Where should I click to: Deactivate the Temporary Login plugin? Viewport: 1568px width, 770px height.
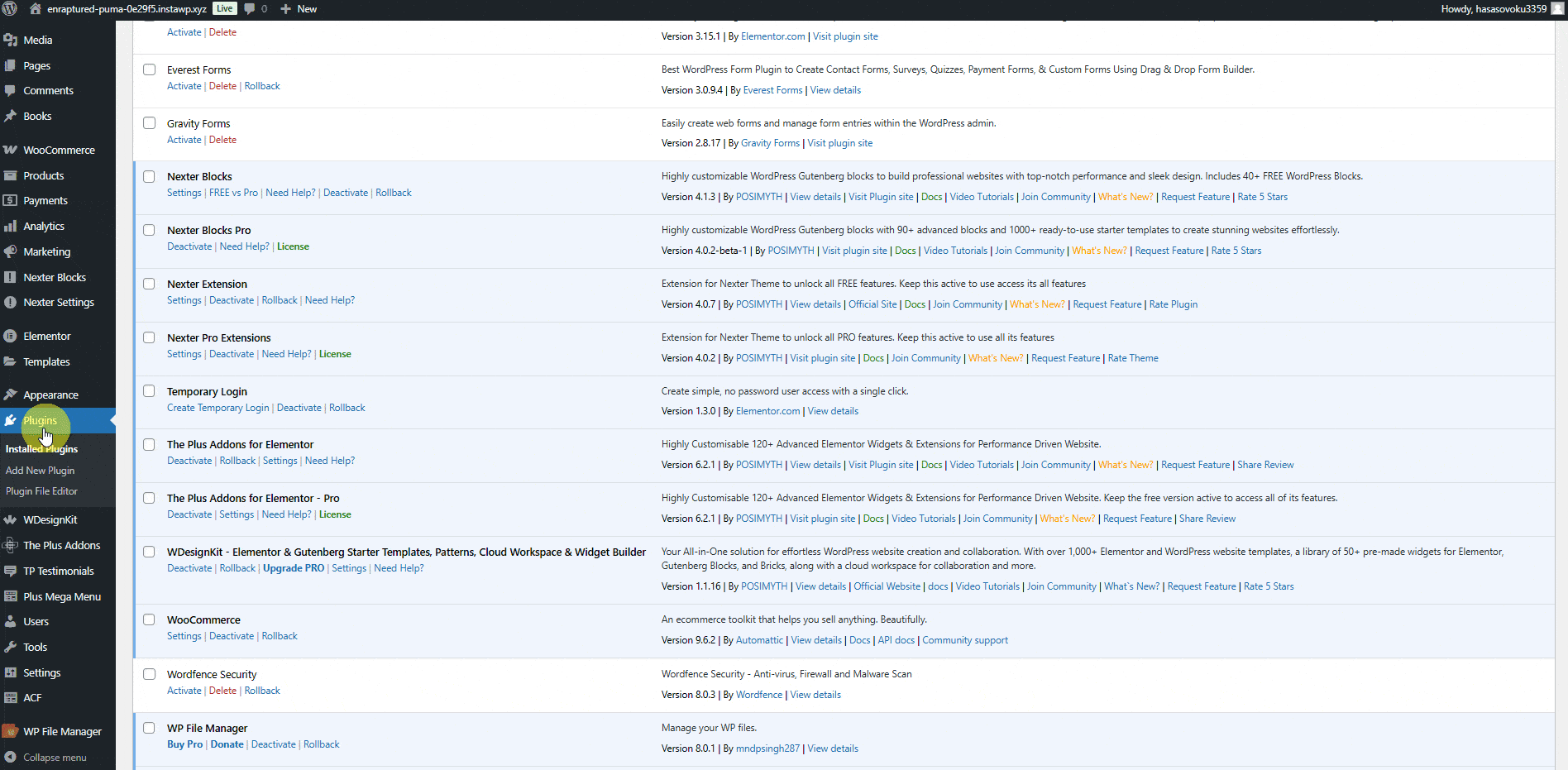[299, 408]
